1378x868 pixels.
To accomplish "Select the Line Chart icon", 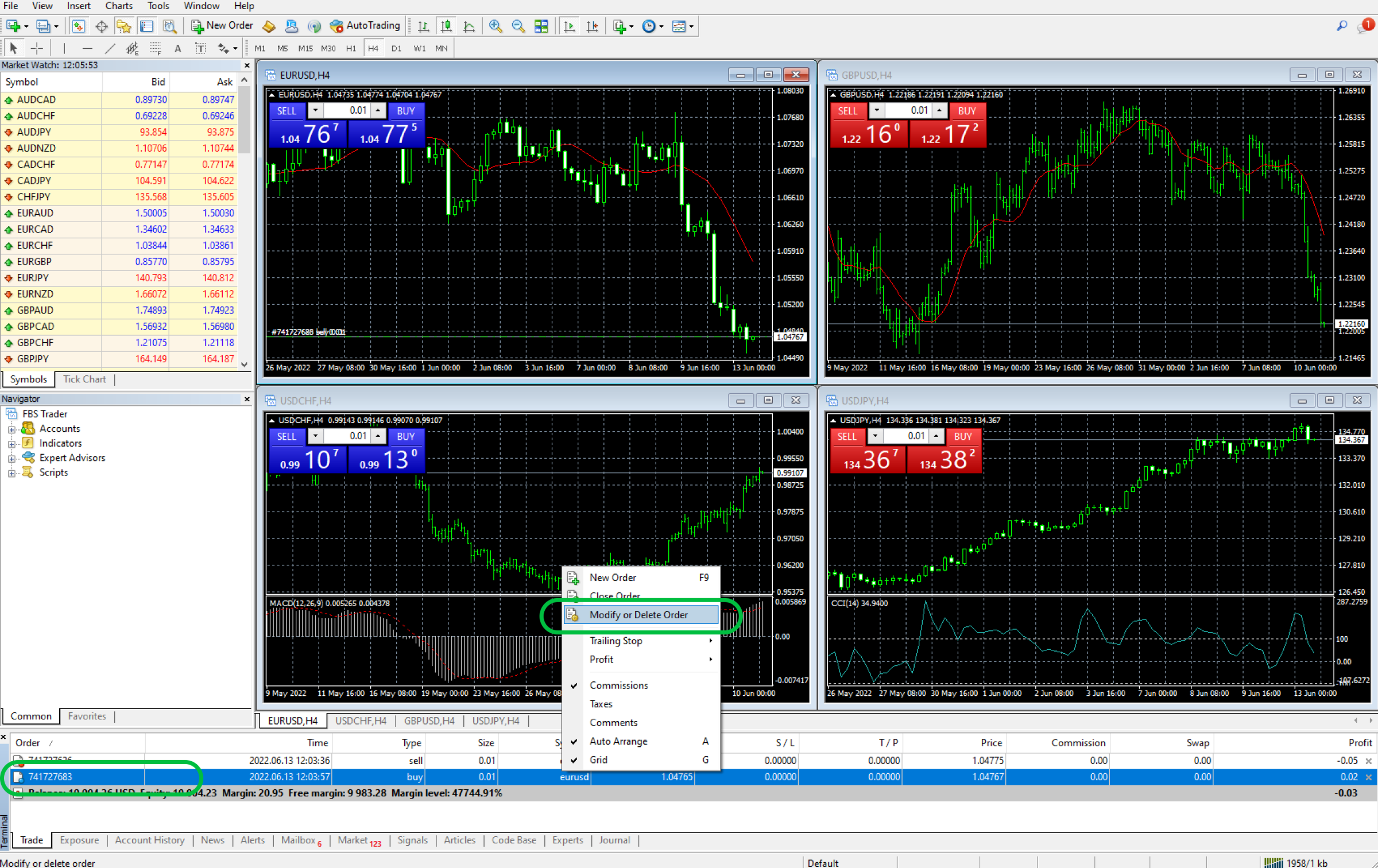I will [x=469, y=26].
